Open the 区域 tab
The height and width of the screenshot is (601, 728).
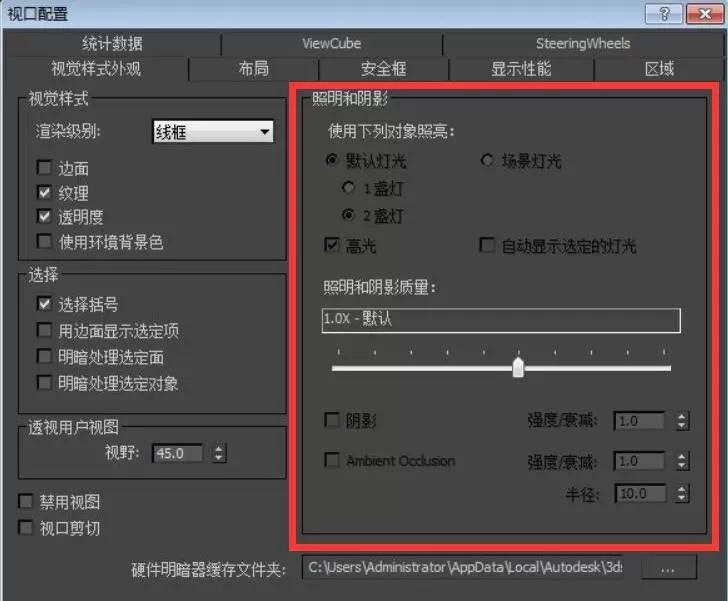[x=659, y=69]
